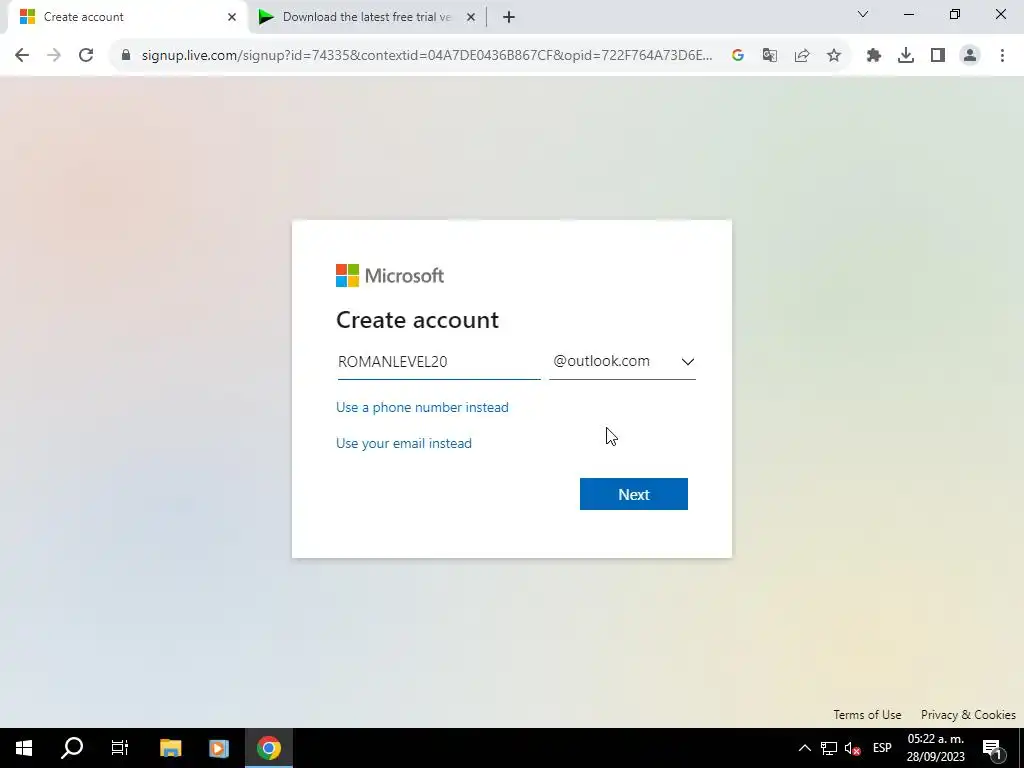Open File Explorer from the taskbar

tap(170, 748)
